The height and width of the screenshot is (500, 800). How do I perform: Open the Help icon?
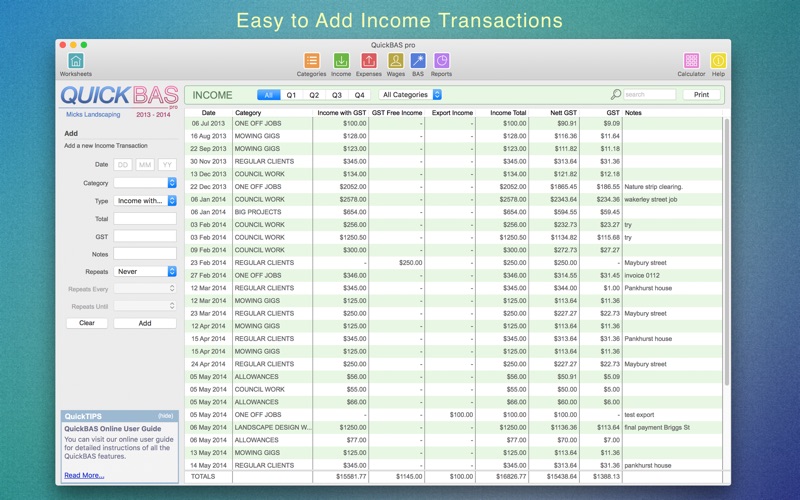click(718, 61)
